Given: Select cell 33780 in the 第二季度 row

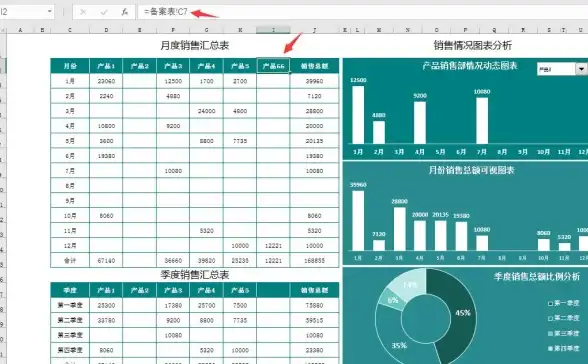Looking at the screenshot, I should pyautogui.click(x=106, y=320).
